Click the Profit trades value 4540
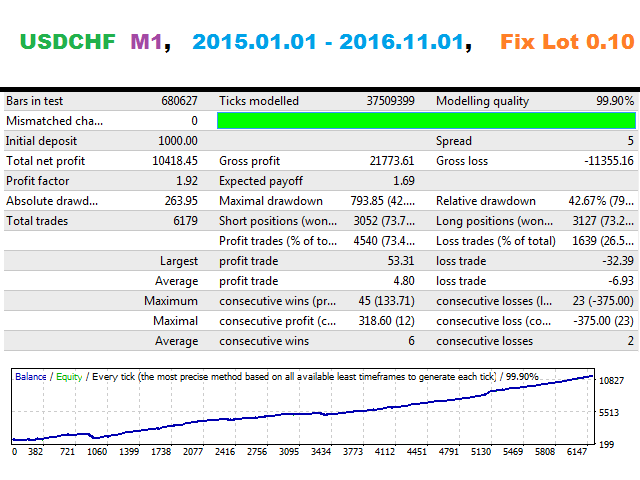 tap(384, 241)
